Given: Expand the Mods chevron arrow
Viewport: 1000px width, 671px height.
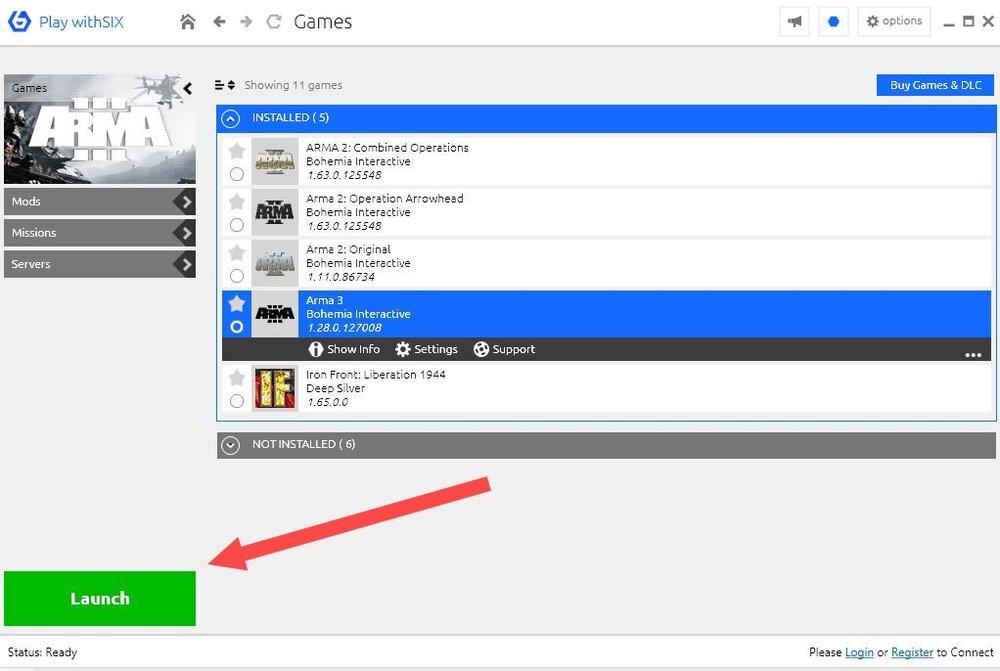Looking at the screenshot, I should coord(185,202).
